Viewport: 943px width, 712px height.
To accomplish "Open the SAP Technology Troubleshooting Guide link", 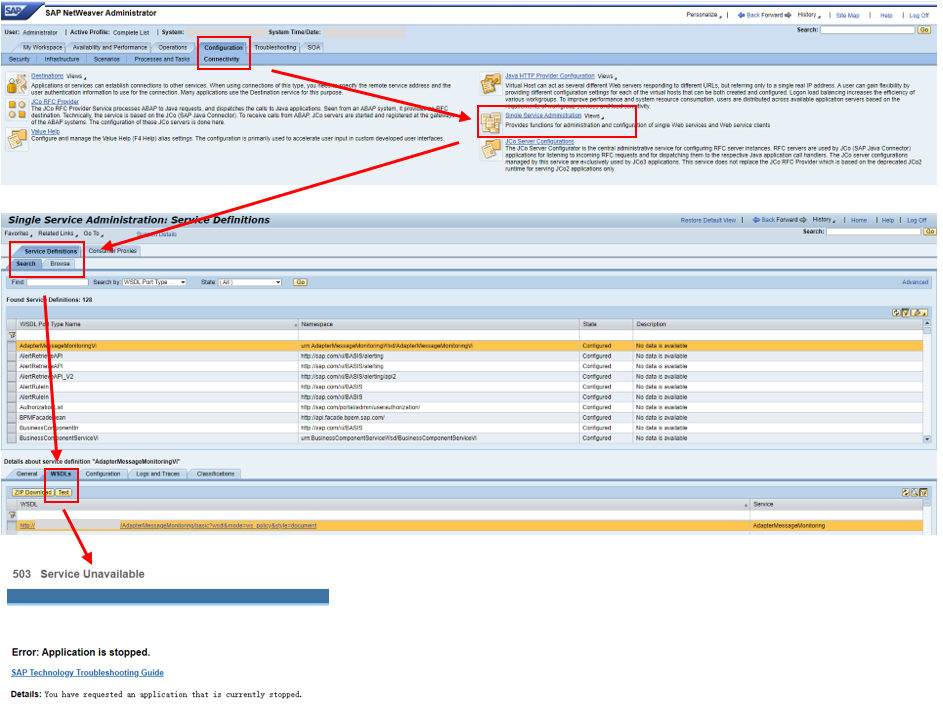I will click(87, 672).
